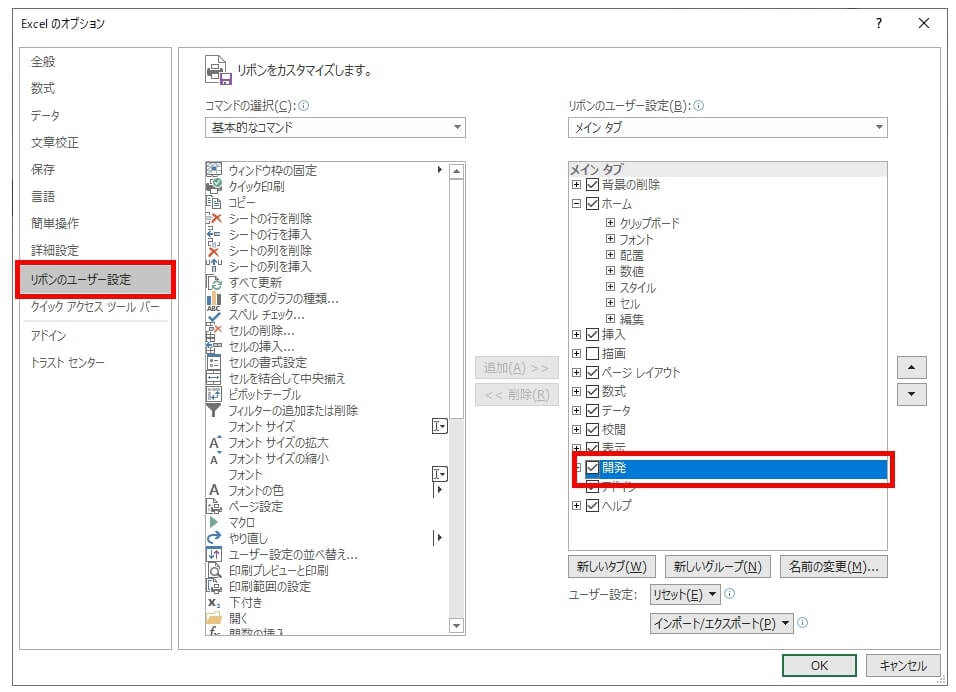956x692 pixels.
Task: Pick the Decrease Font Size (フォント サイズの縮小) icon
Action: point(213,458)
